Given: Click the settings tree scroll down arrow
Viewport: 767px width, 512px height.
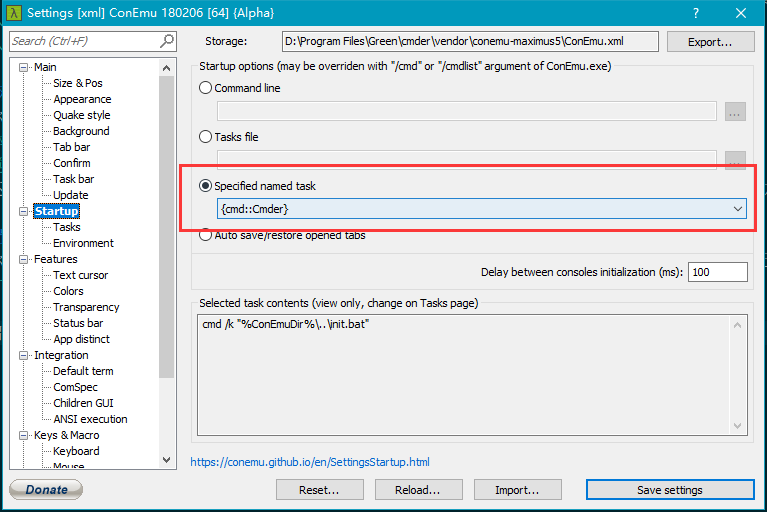Looking at the screenshot, I should click(x=166, y=460).
